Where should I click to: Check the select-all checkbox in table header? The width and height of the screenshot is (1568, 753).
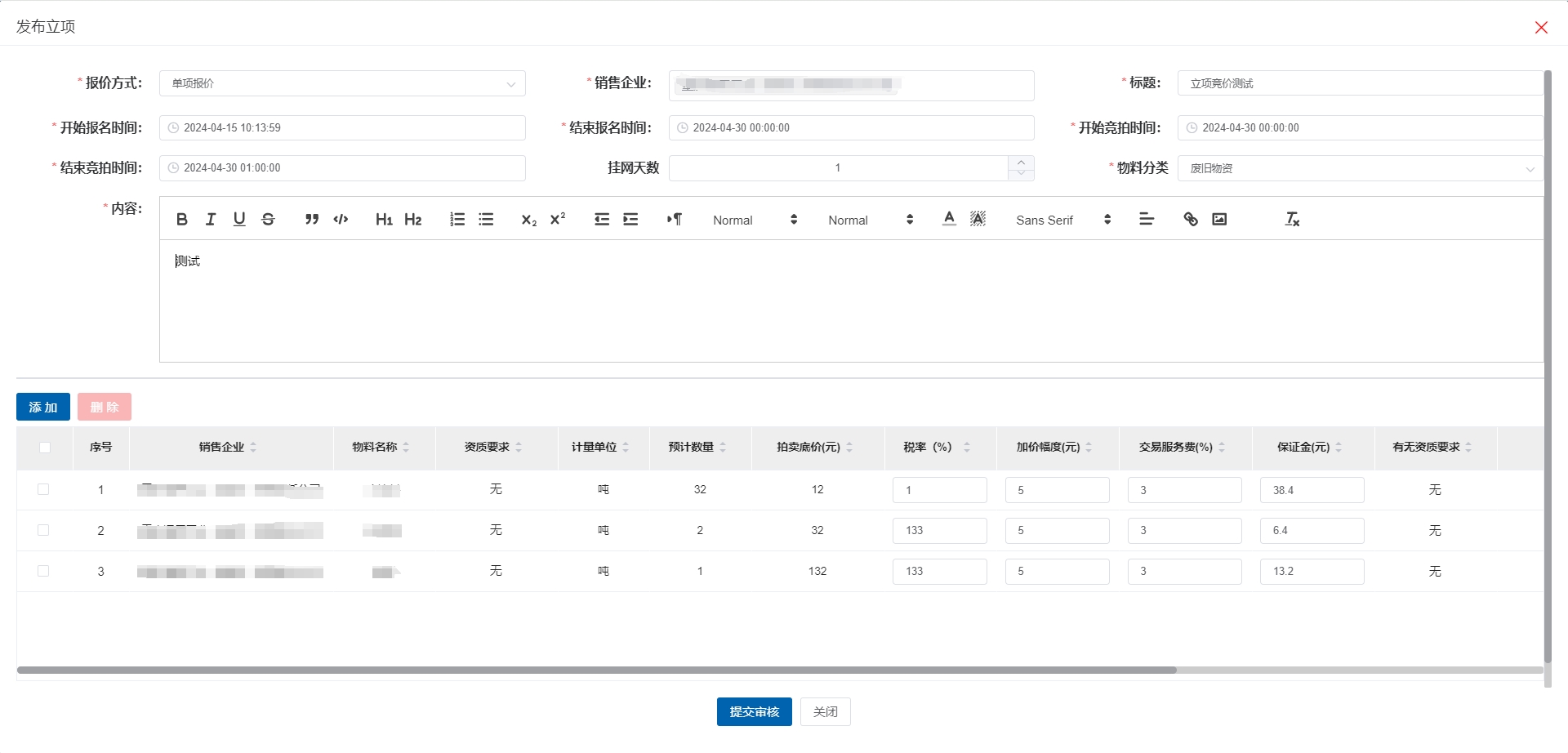click(x=45, y=448)
